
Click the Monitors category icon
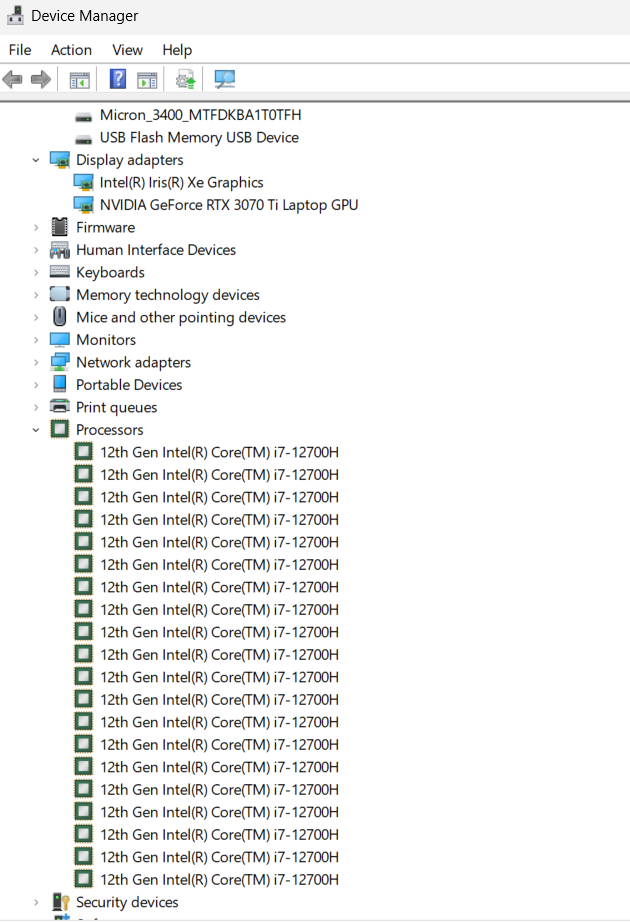59,340
